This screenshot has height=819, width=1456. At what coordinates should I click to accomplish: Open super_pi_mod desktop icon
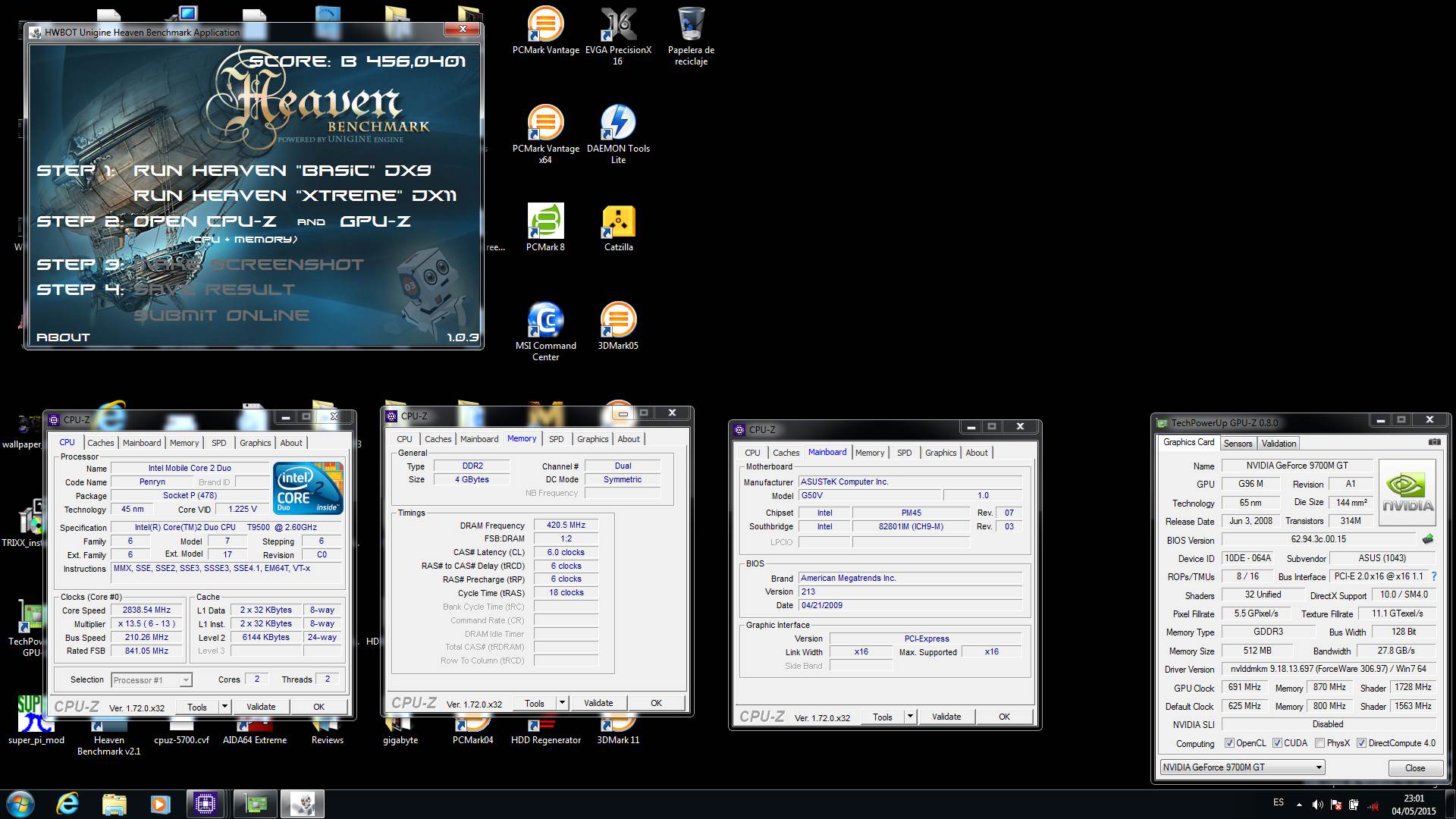[x=36, y=720]
